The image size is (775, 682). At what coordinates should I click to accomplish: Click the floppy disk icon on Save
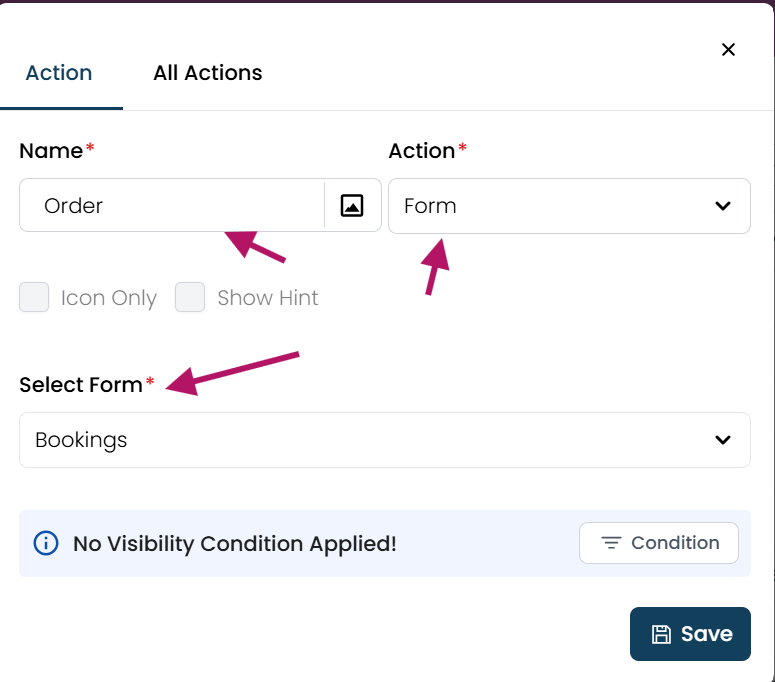661,634
